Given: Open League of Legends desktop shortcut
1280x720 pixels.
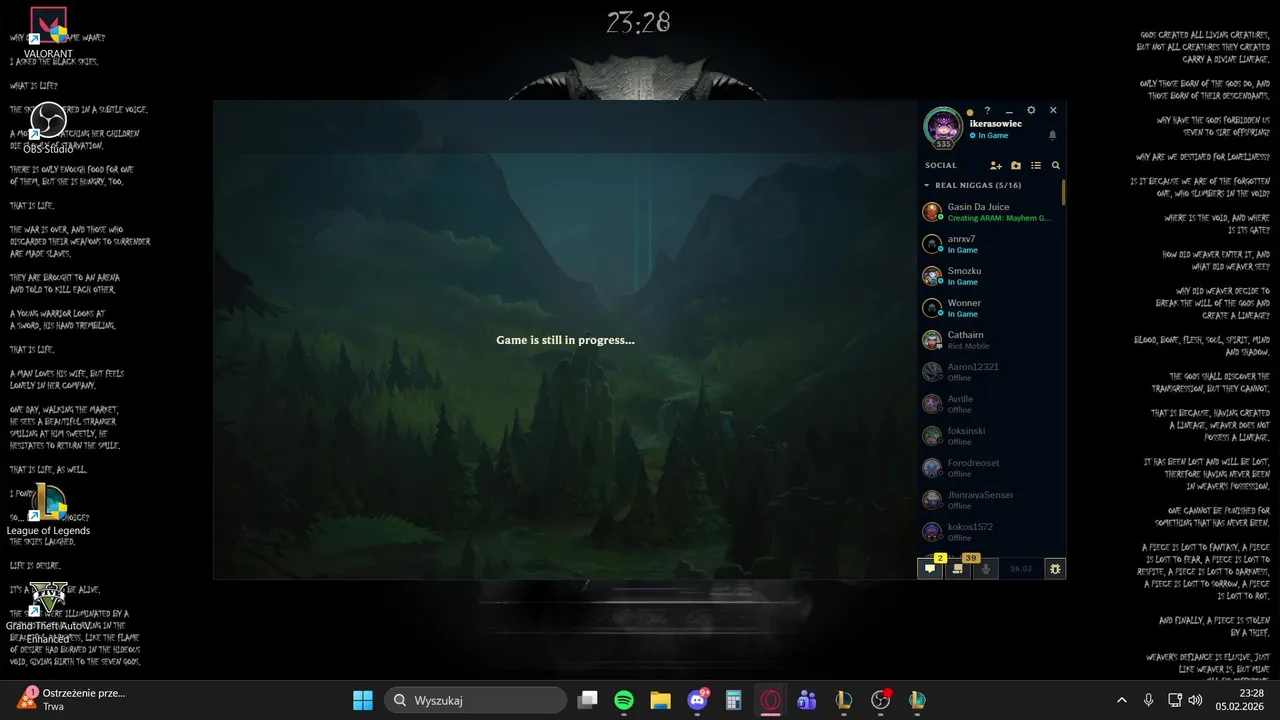Looking at the screenshot, I should [x=48, y=509].
